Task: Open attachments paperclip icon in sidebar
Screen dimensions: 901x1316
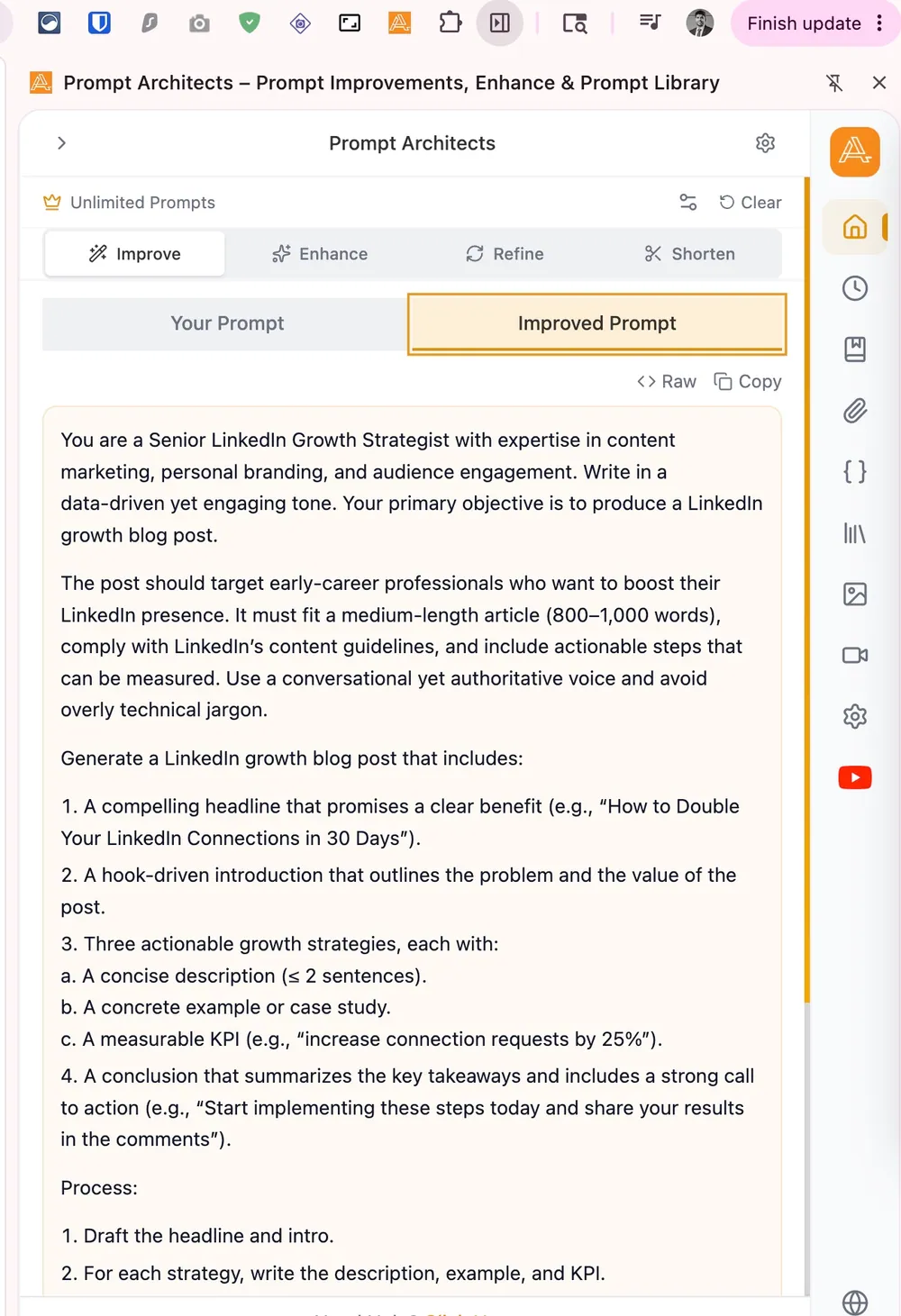Action: click(x=855, y=411)
